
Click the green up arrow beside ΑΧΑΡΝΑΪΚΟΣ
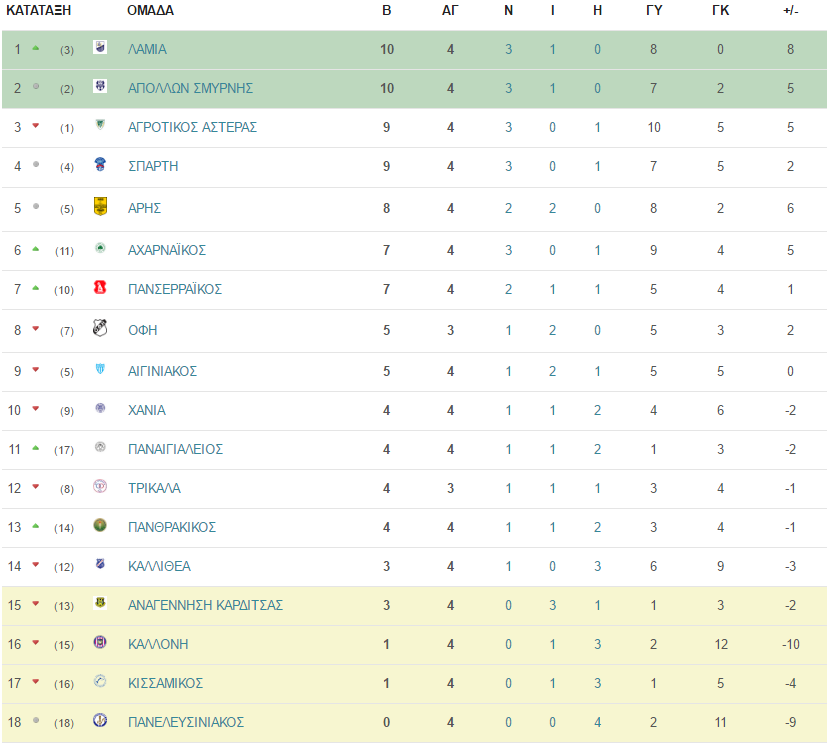tap(36, 249)
